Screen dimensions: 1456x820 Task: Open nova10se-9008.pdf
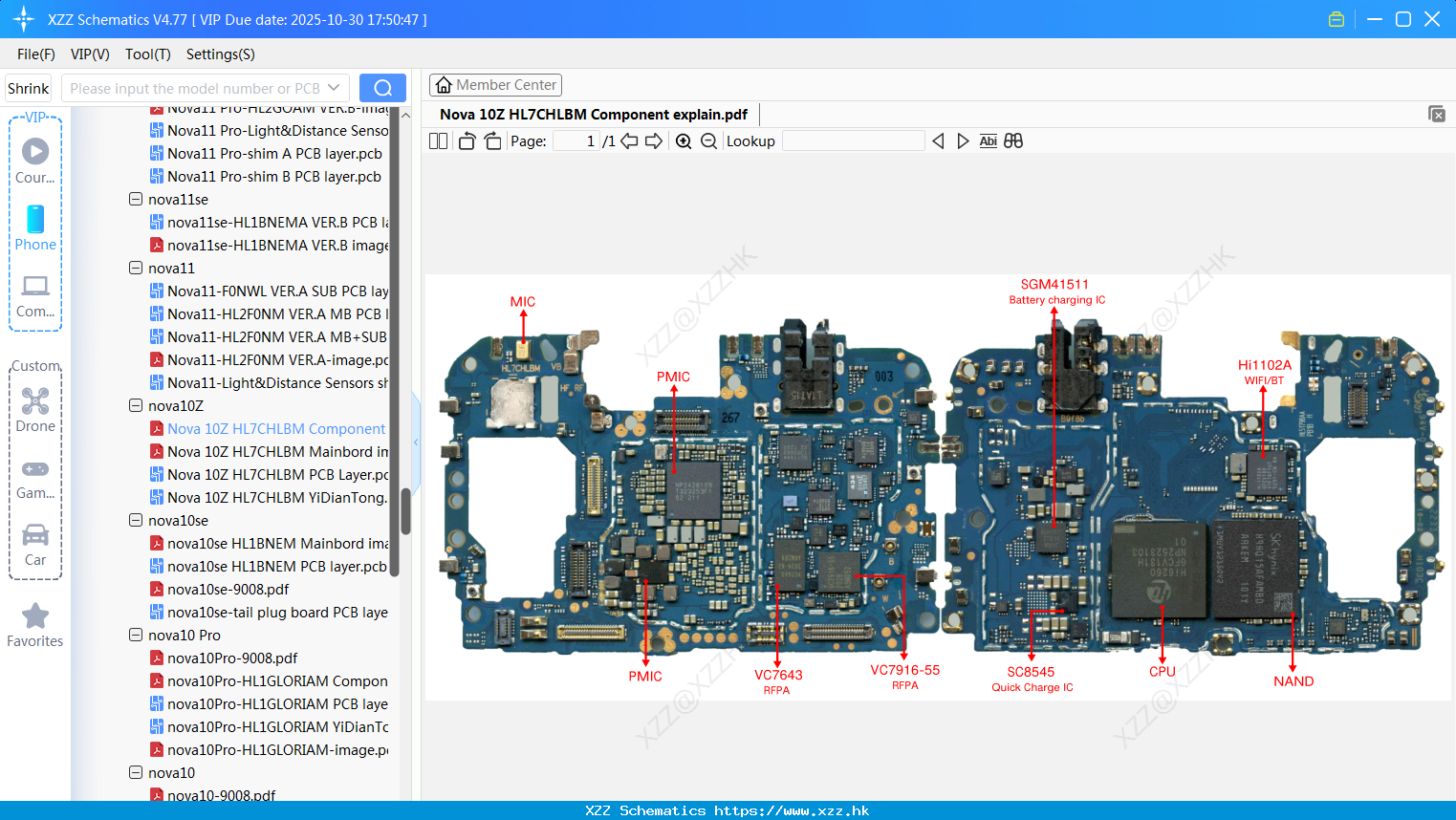(x=220, y=589)
